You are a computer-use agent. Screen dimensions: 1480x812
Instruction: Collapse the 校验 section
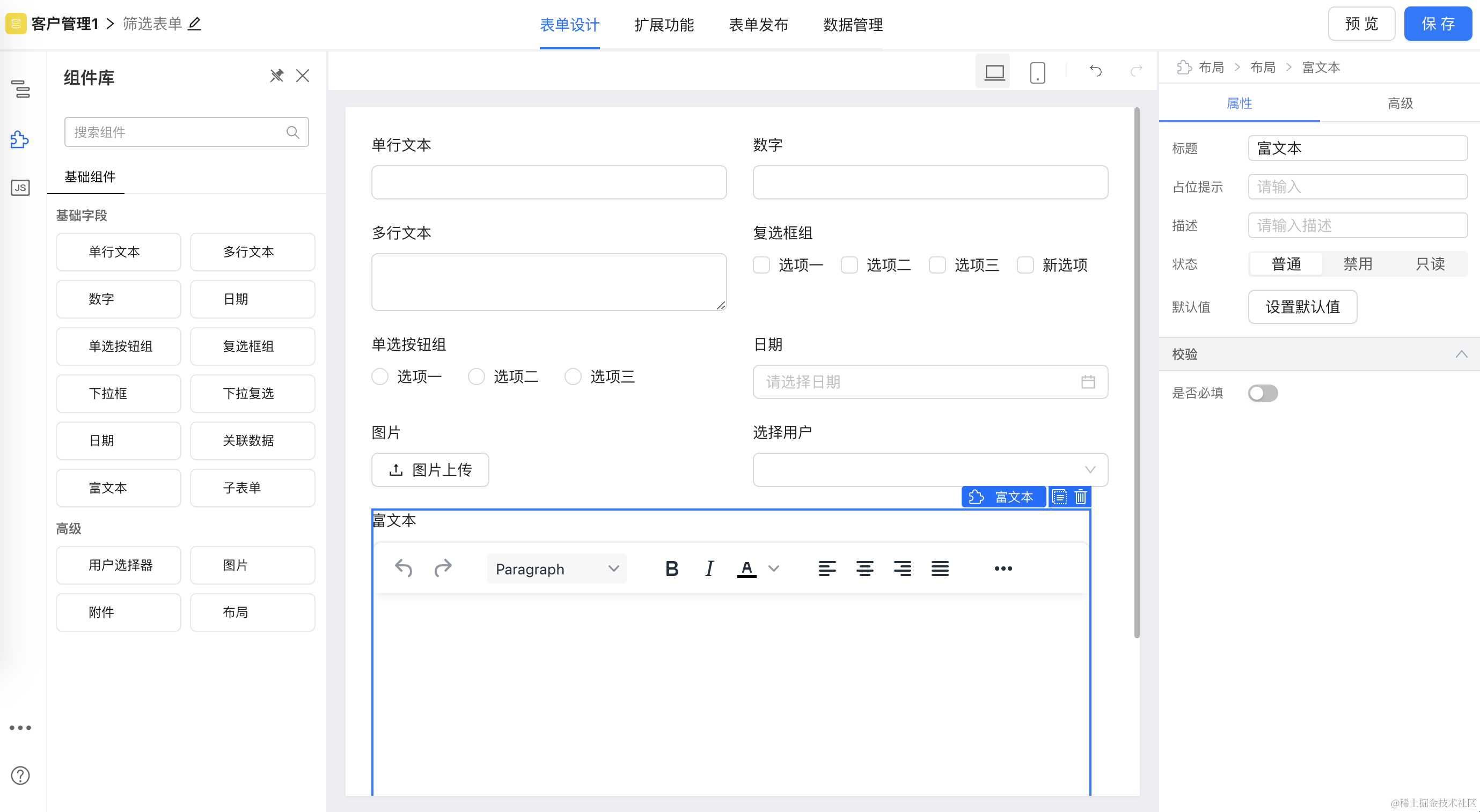click(1461, 354)
